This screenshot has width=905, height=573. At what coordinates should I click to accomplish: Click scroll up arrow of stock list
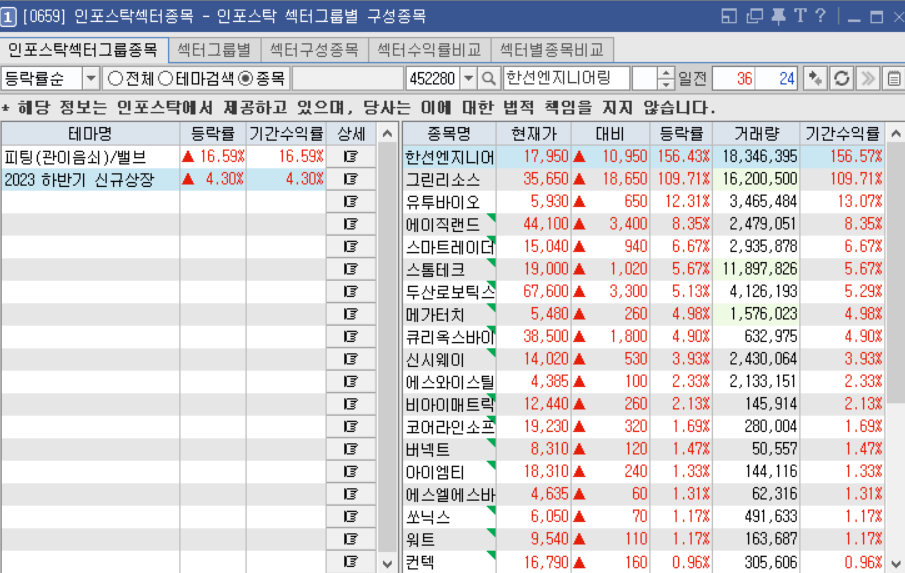pos(896,134)
